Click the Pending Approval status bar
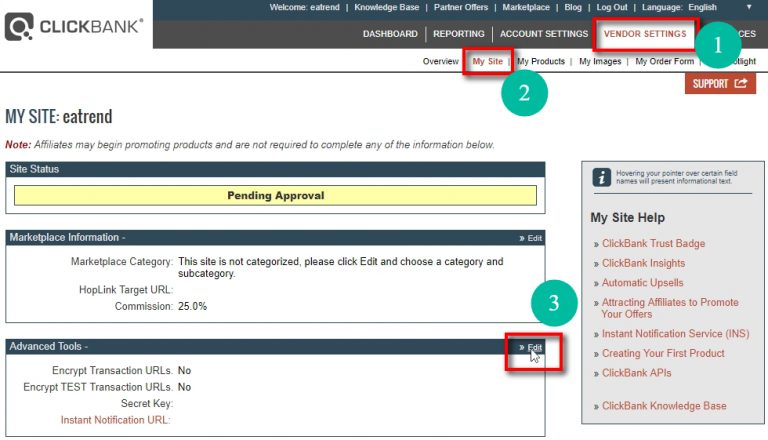Screen dimensions: 768x440 (275, 195)
